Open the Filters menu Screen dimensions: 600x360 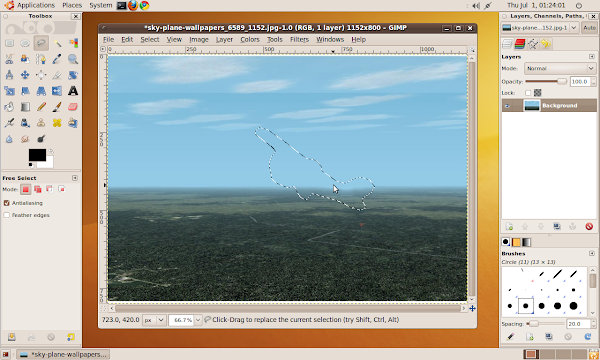click(x=299, y=39)
